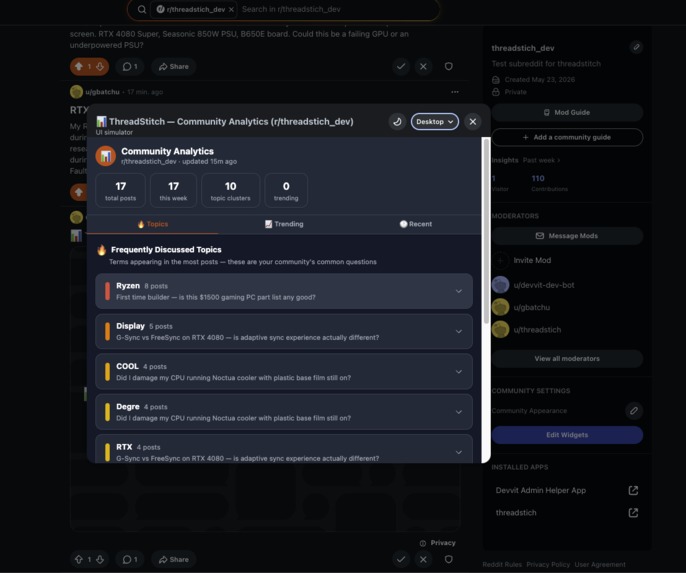Edit Community Appearance pencil icon
This screenshot has width=686, height=573.
coord(634,410)
